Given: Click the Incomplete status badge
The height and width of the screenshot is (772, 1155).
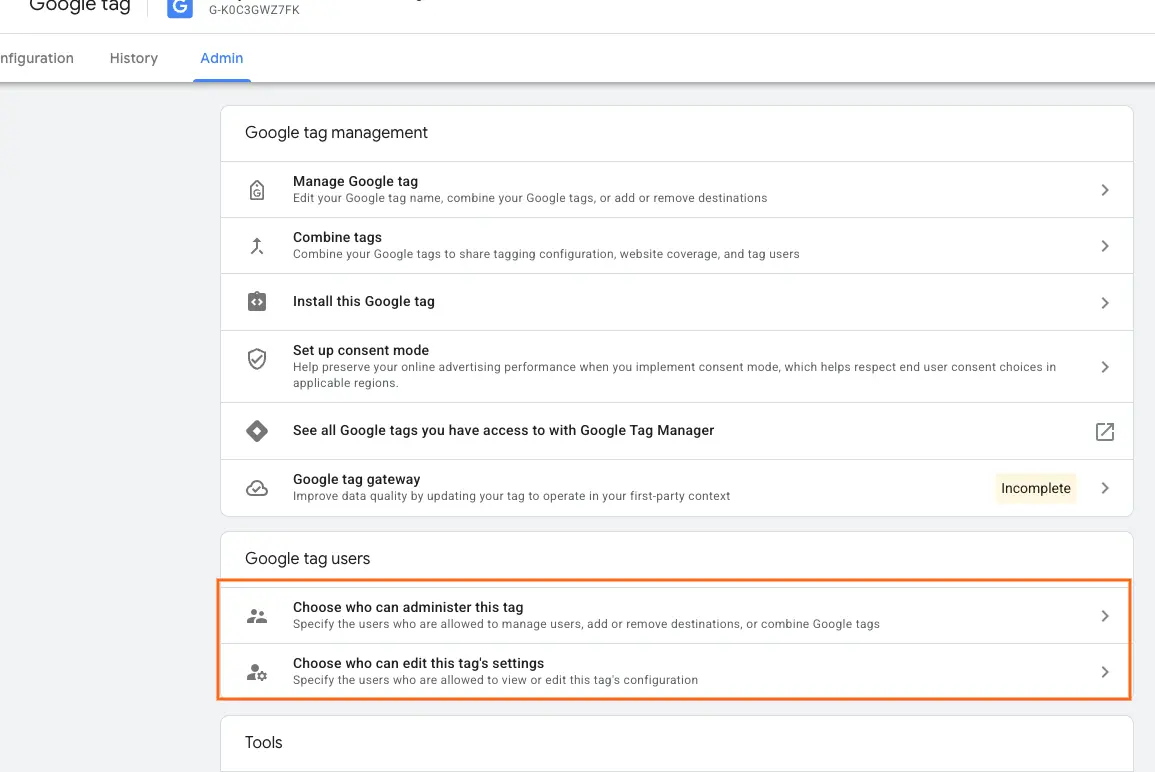Looking at the screenshot, I should click(1036, 488).
